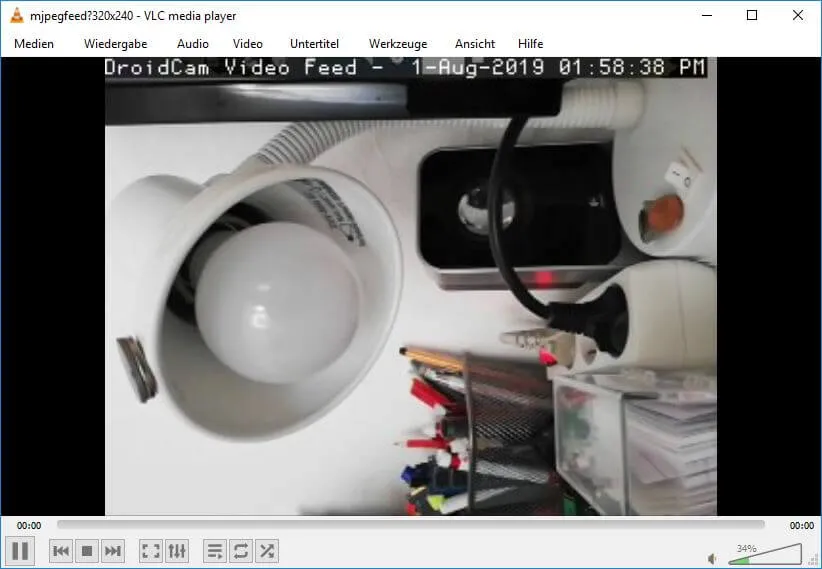The image size is (822, 569).
Task: Mute audio via speaker icon
Action: (x=712, y=558)
